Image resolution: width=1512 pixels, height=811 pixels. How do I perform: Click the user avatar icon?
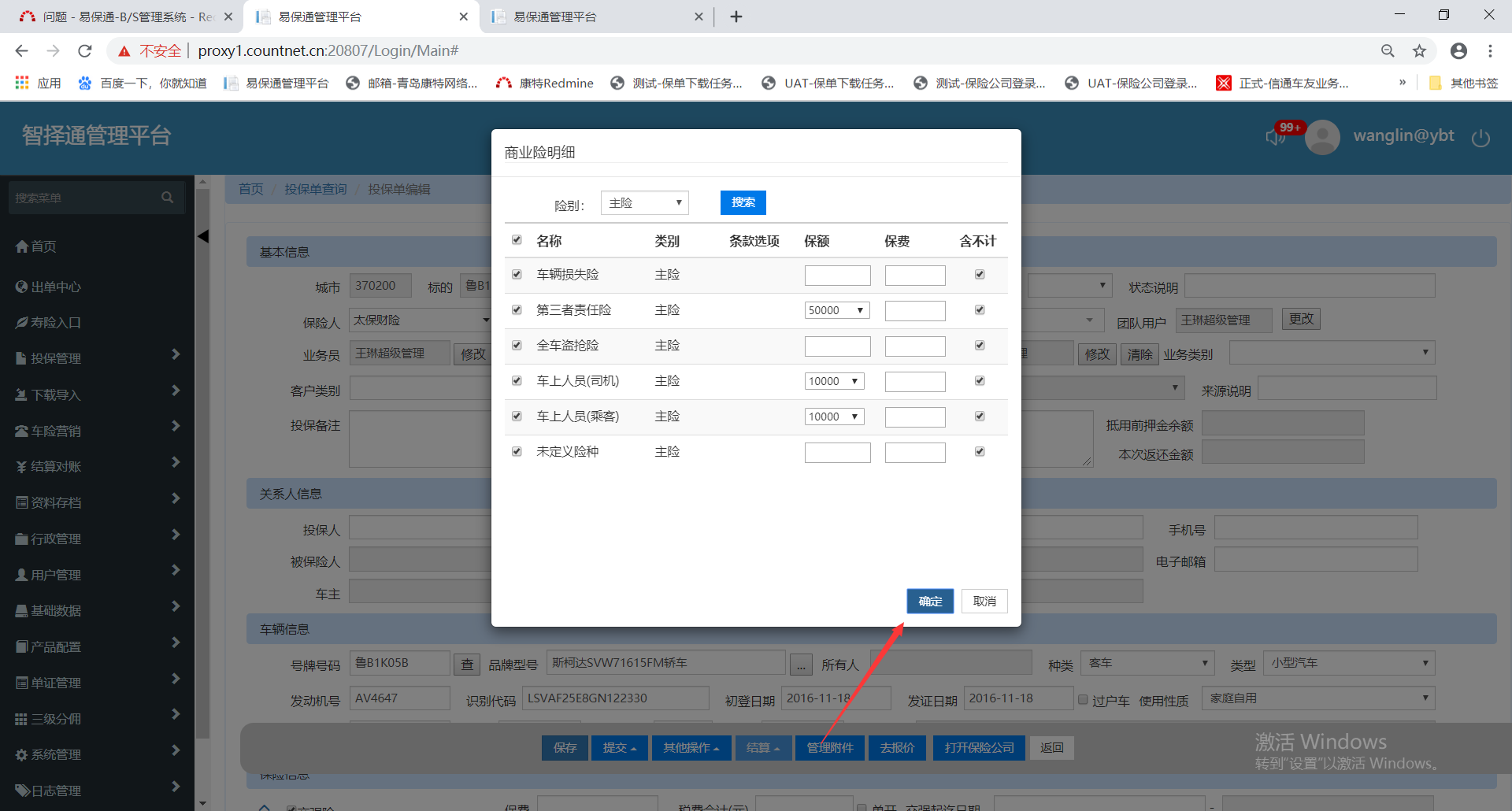click(1322, 137)
